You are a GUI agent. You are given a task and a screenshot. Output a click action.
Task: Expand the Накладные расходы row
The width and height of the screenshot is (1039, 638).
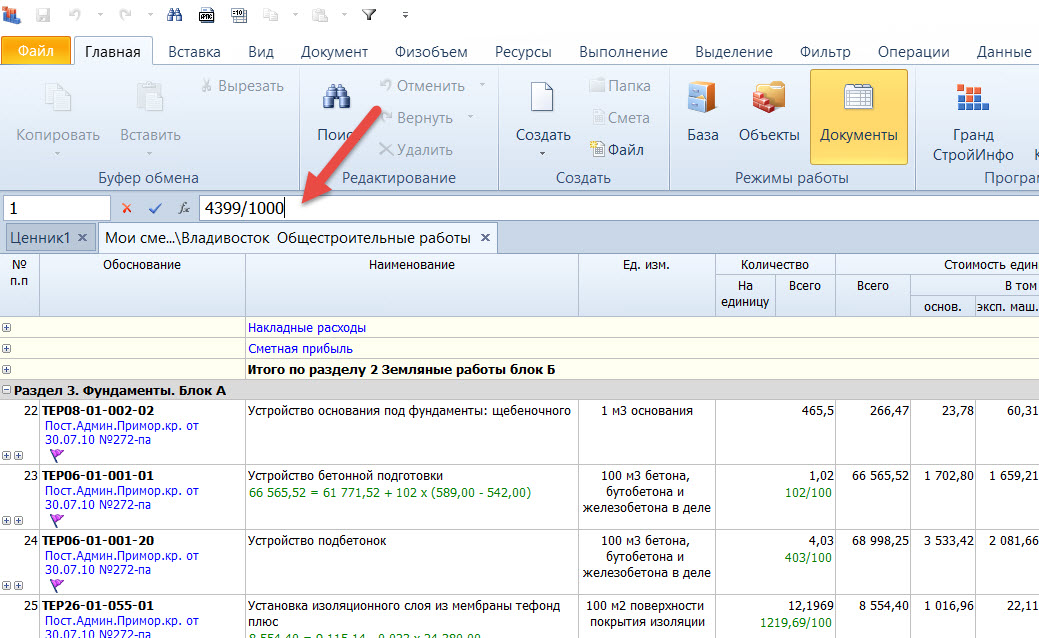(7, 328)
